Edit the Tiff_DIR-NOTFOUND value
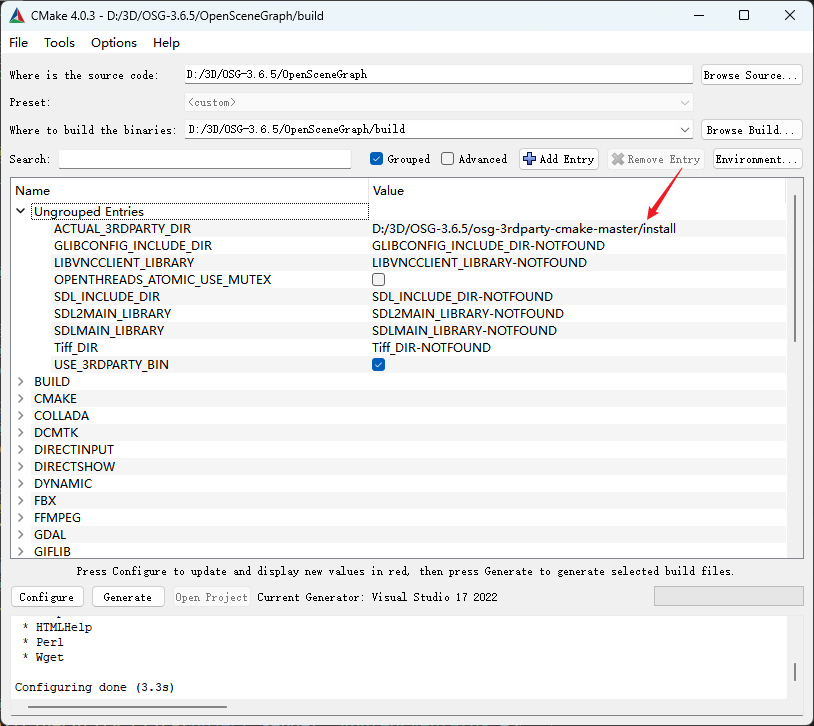Viewport: 814px width, 726px height. [x=431, y=347]
